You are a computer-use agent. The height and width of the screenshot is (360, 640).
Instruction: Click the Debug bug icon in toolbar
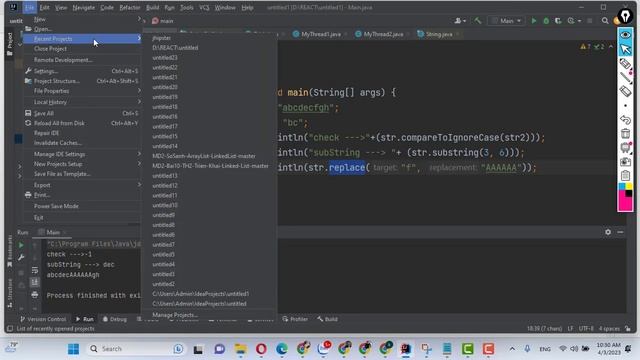546,20
